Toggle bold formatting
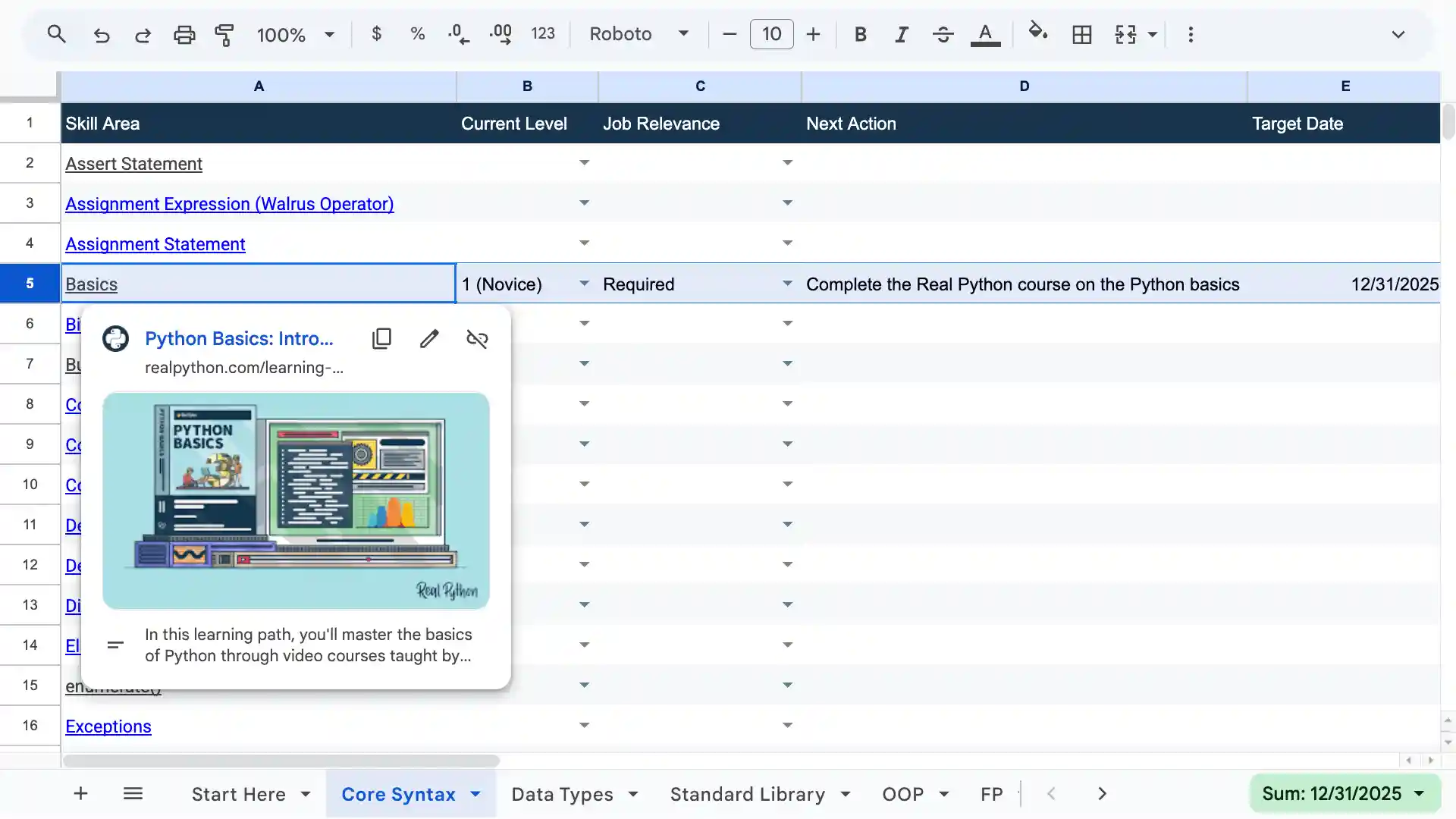 click(x=860, y=34)
